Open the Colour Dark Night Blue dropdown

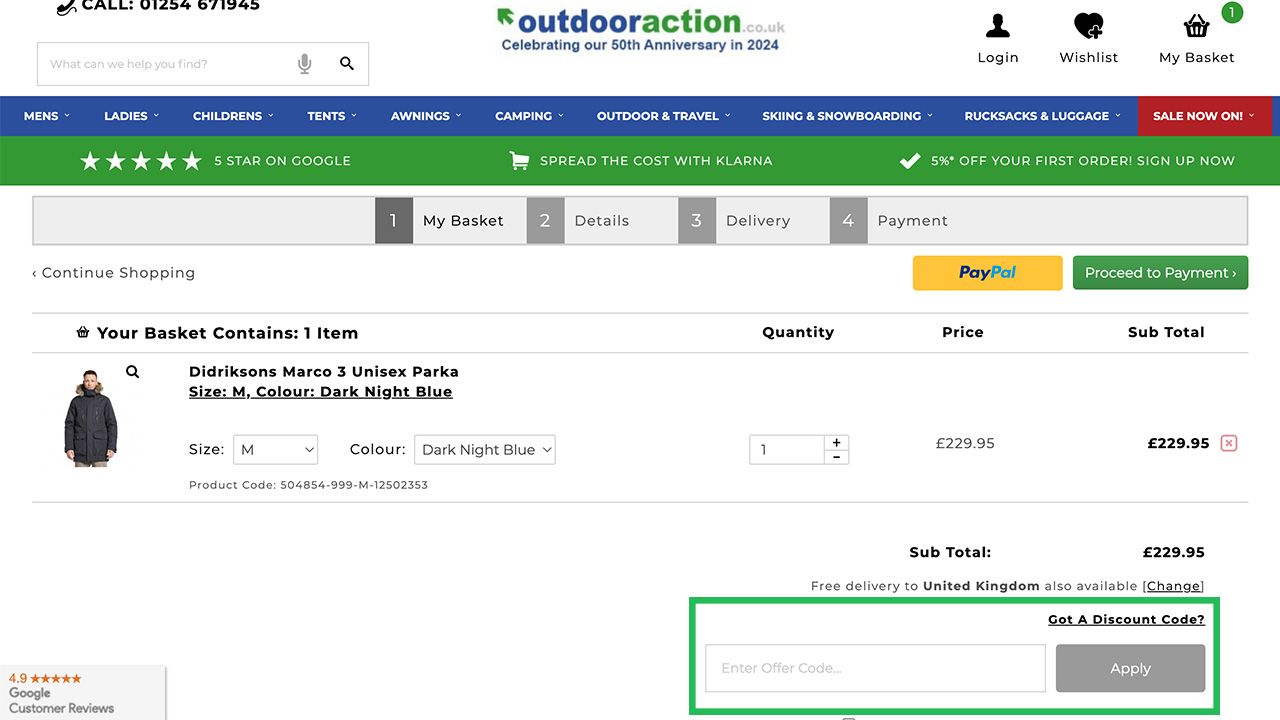tap(485, 450)
